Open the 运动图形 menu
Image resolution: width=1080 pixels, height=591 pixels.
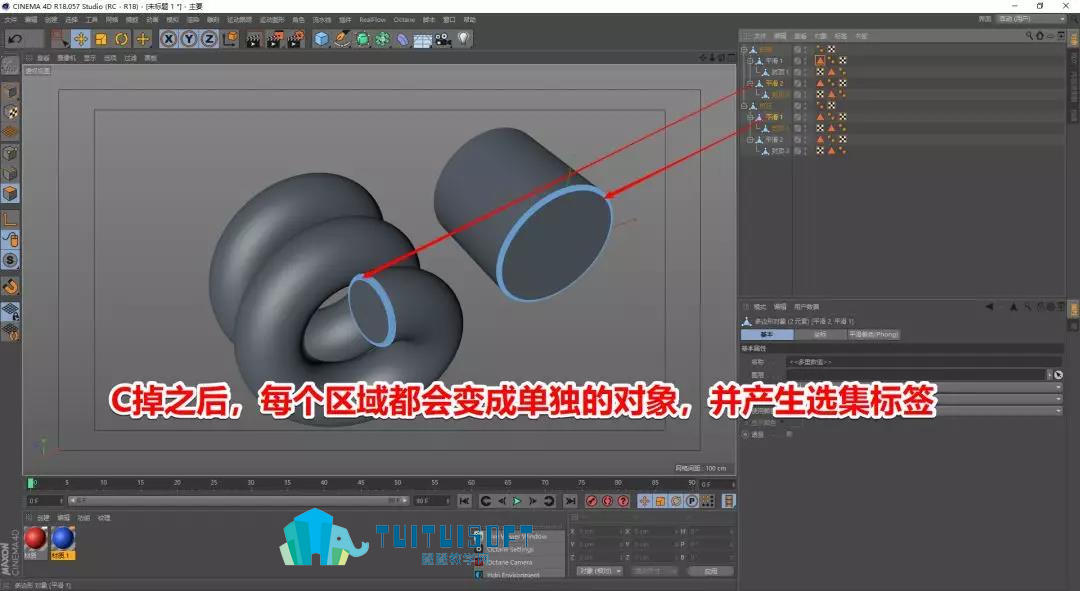coord(271,19)
